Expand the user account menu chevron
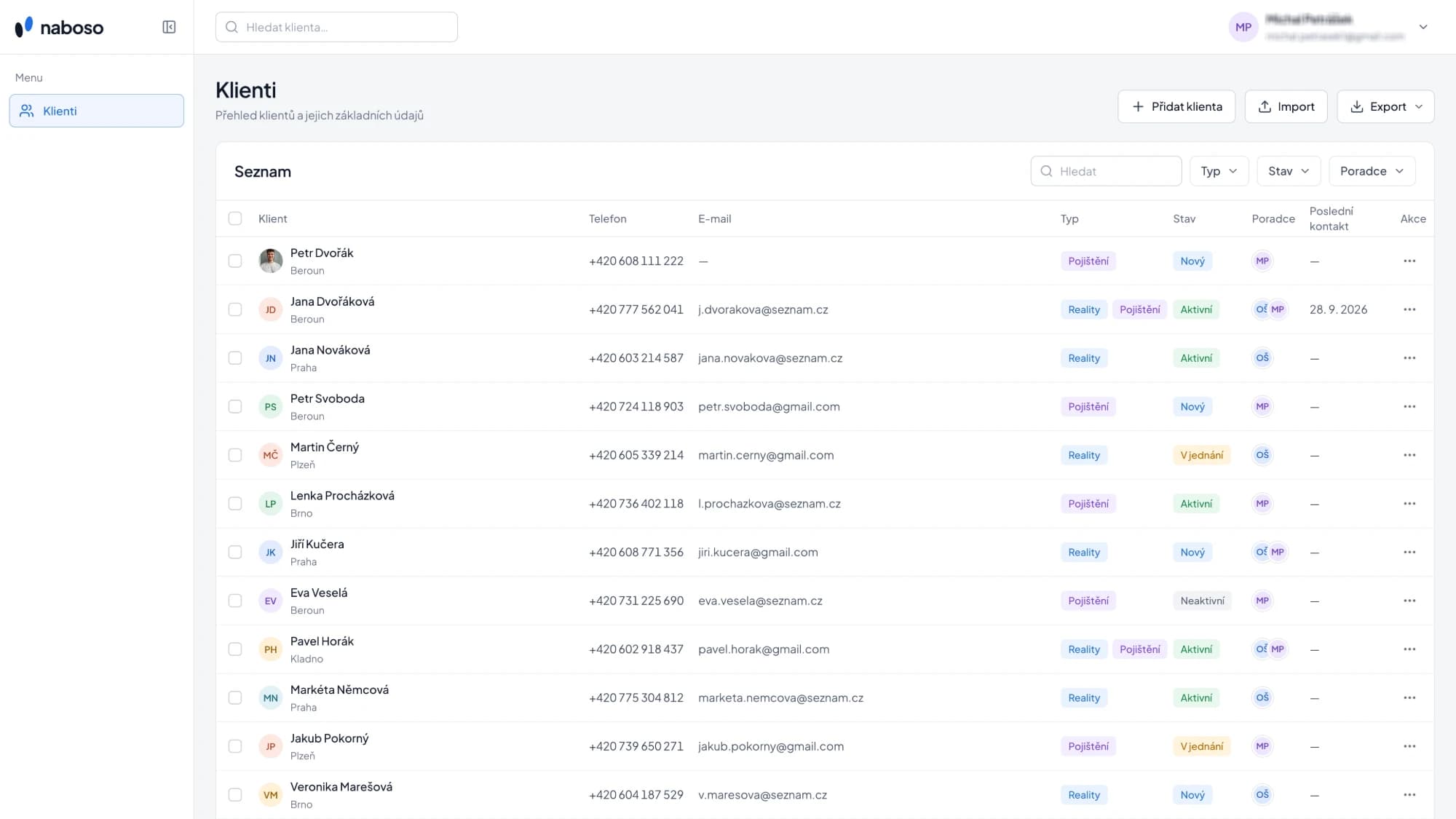This screenshot has width=1456, height=819. pyautogui.click(x=1423, y=27)
